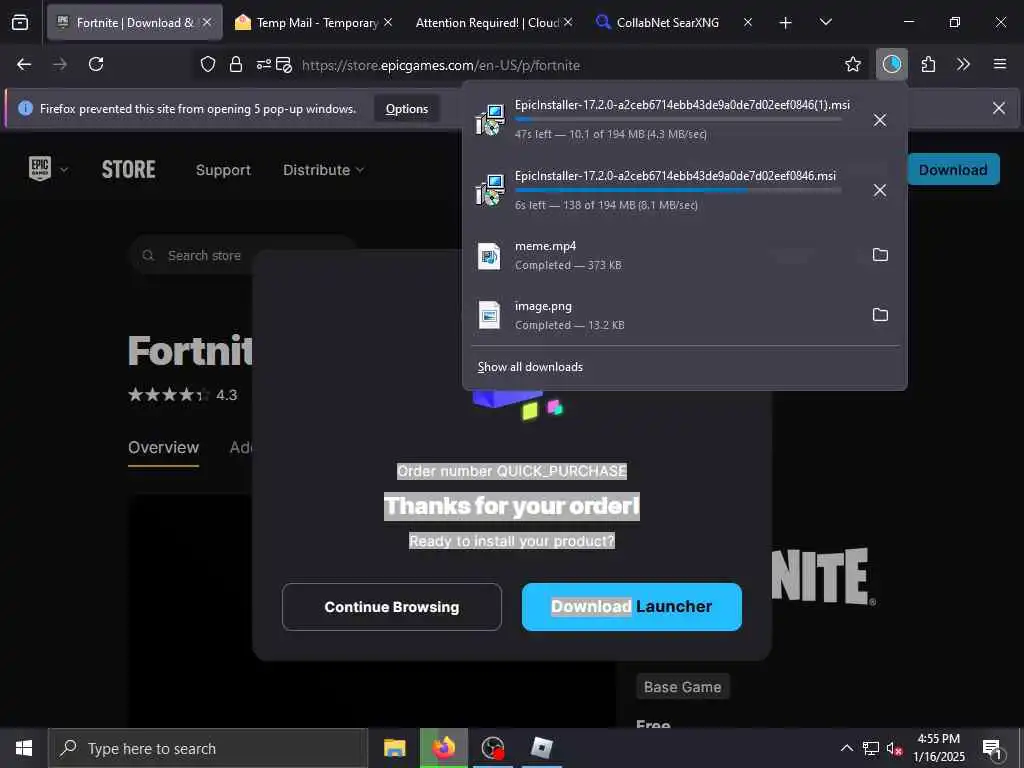Click Continue Browsing
This screenshot has height=768, width=1024.
392,607
